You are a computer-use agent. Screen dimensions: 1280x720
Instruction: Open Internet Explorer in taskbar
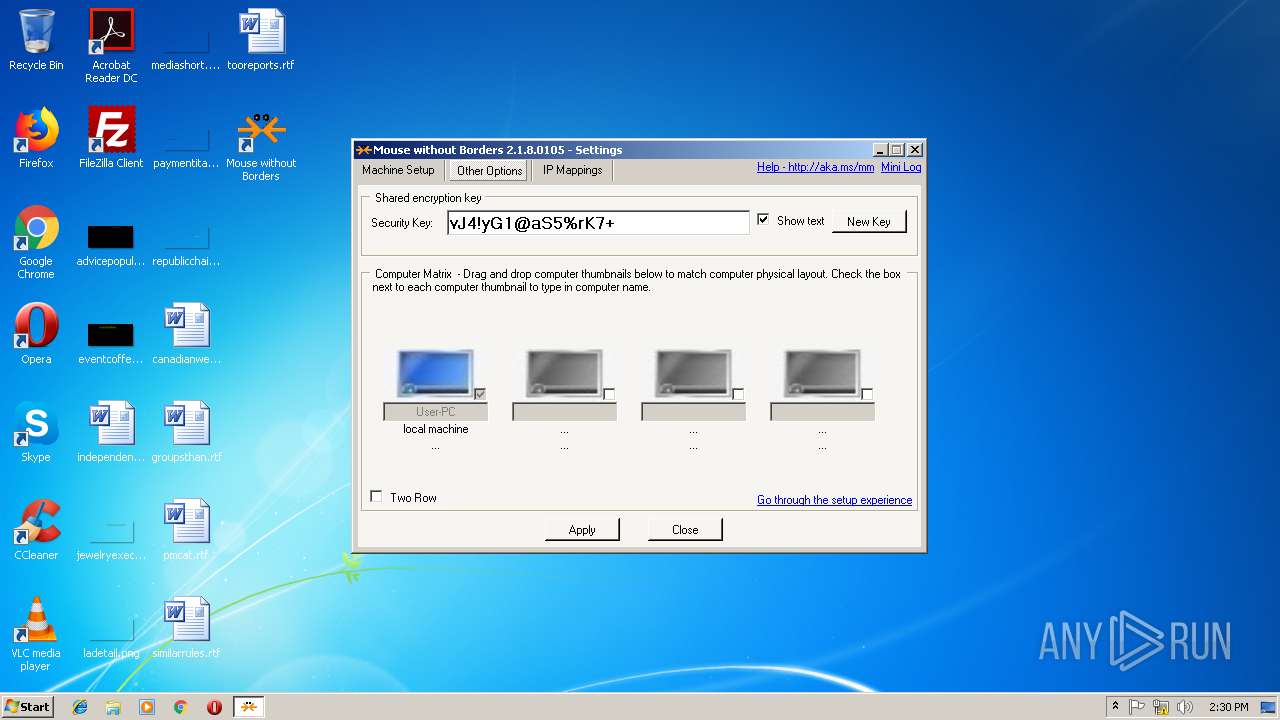[80, 707]
